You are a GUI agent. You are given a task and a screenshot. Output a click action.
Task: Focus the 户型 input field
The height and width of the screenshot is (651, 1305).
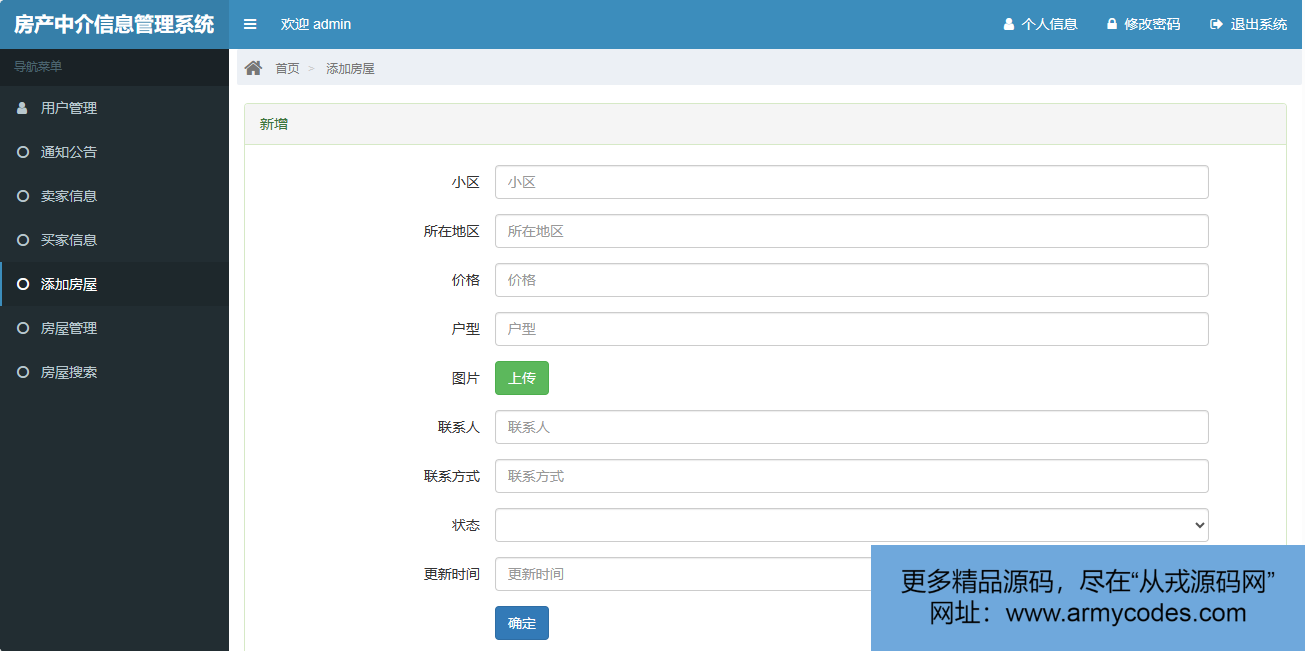pyautogui.click(x=852, y=329)
